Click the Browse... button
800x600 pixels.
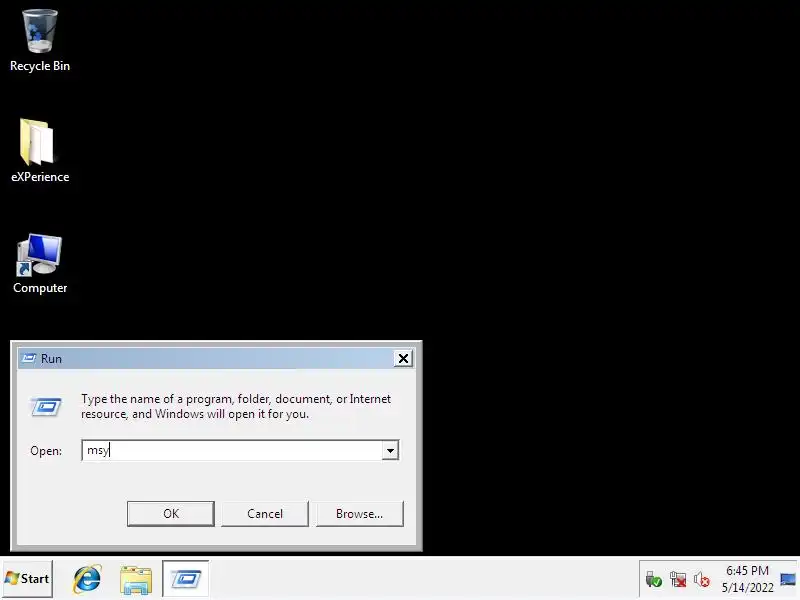click(360, 514)
